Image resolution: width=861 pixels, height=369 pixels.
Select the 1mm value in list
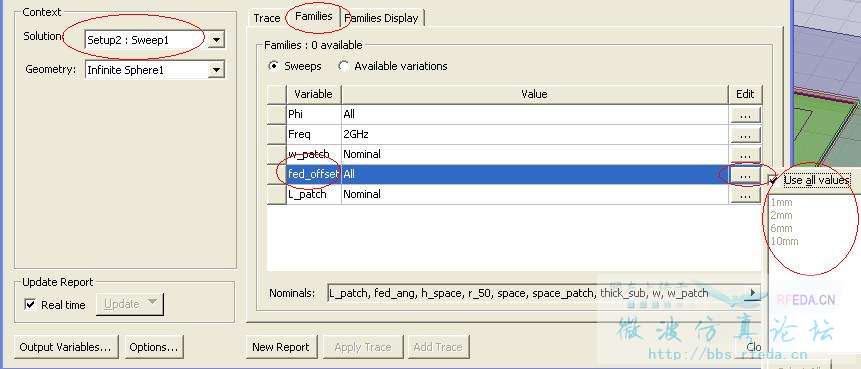[781, 203]
